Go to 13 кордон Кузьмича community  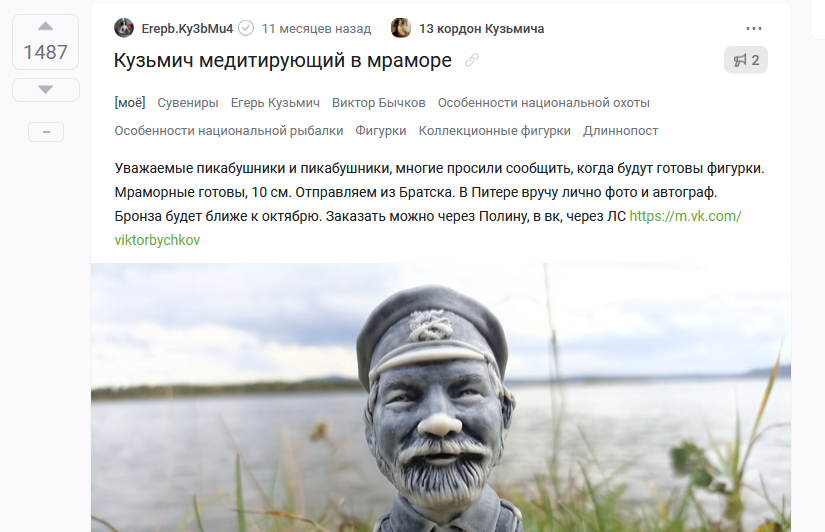[x=481, y=28]
